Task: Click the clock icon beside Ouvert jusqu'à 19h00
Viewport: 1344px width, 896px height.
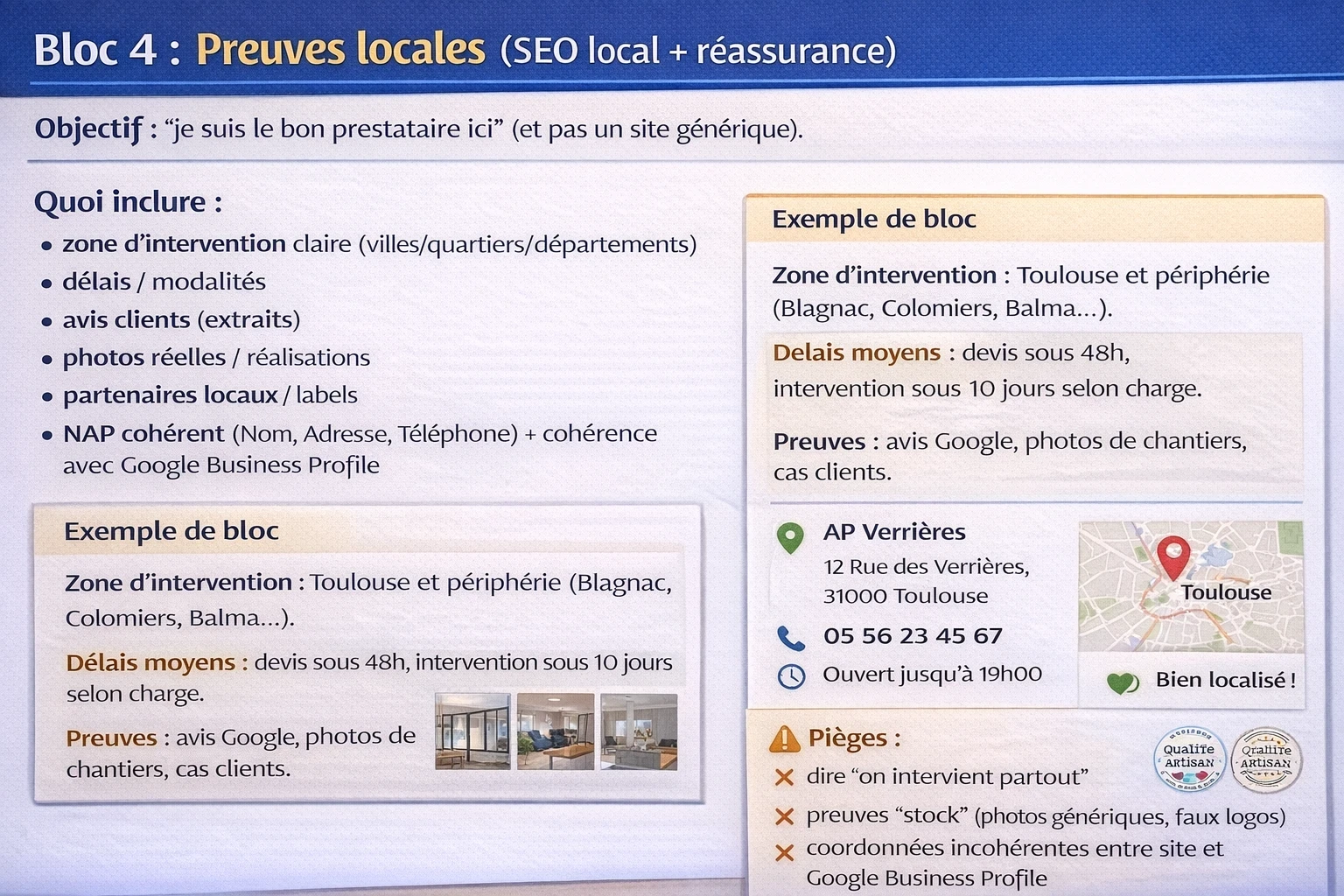Action: (x=792, y=675)
